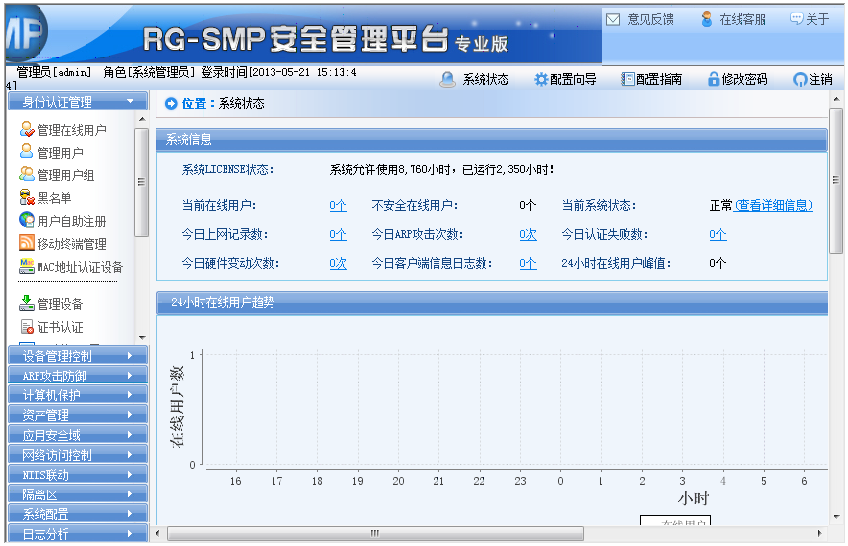Open 在线客服 text link

point(742,19)
